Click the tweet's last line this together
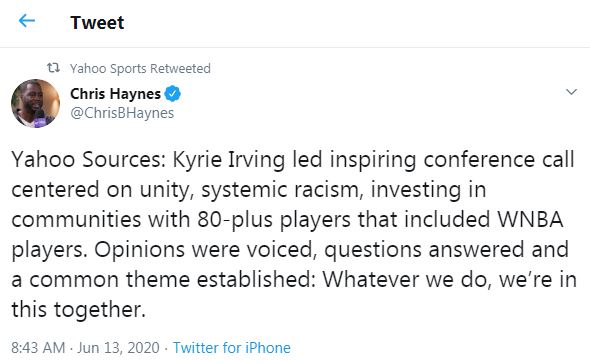Image resolution: width=590 pixels, height=363 pixels. pyautogui.click(x=78, y=310)
